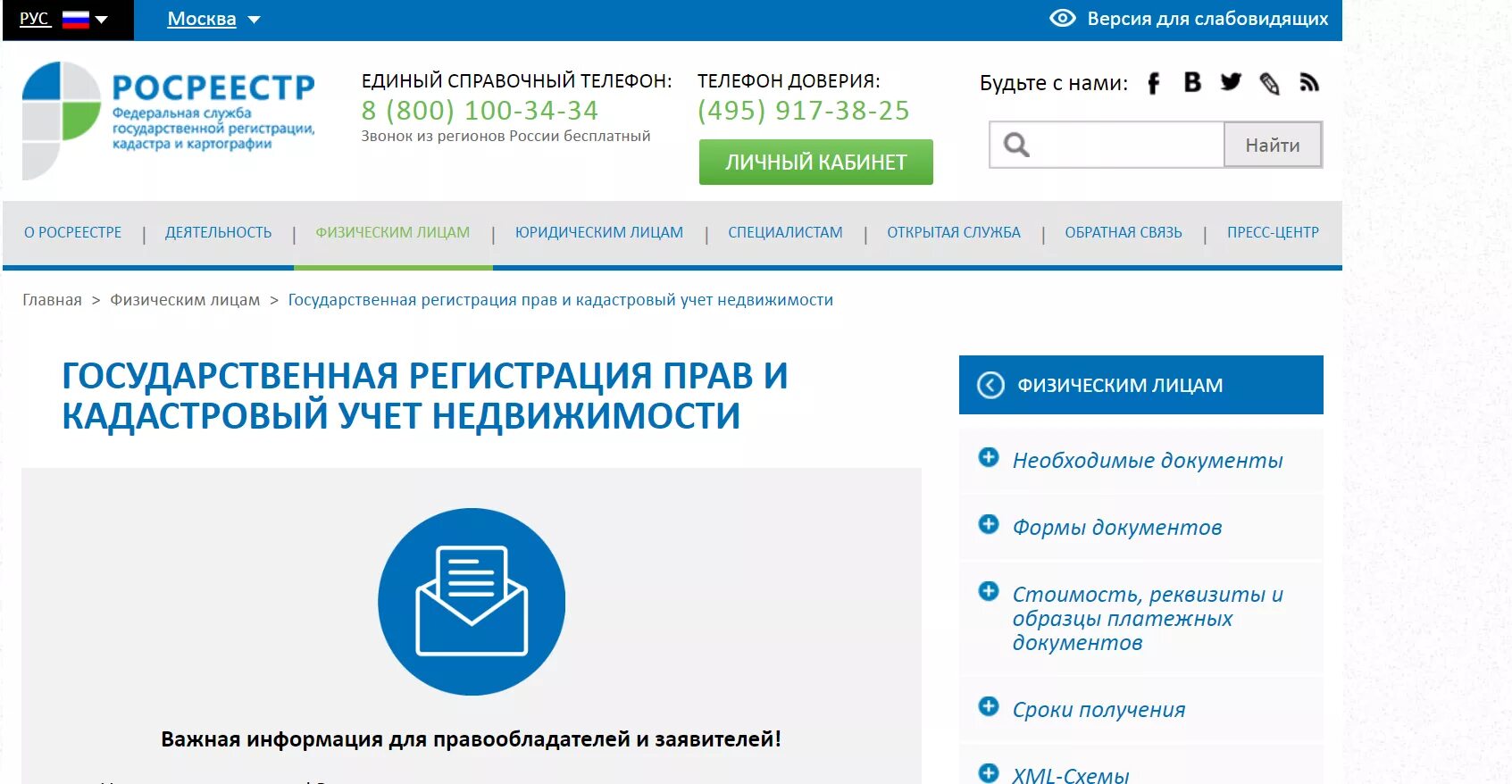Click Важная информация для правообладателей text

click(471, 739)
